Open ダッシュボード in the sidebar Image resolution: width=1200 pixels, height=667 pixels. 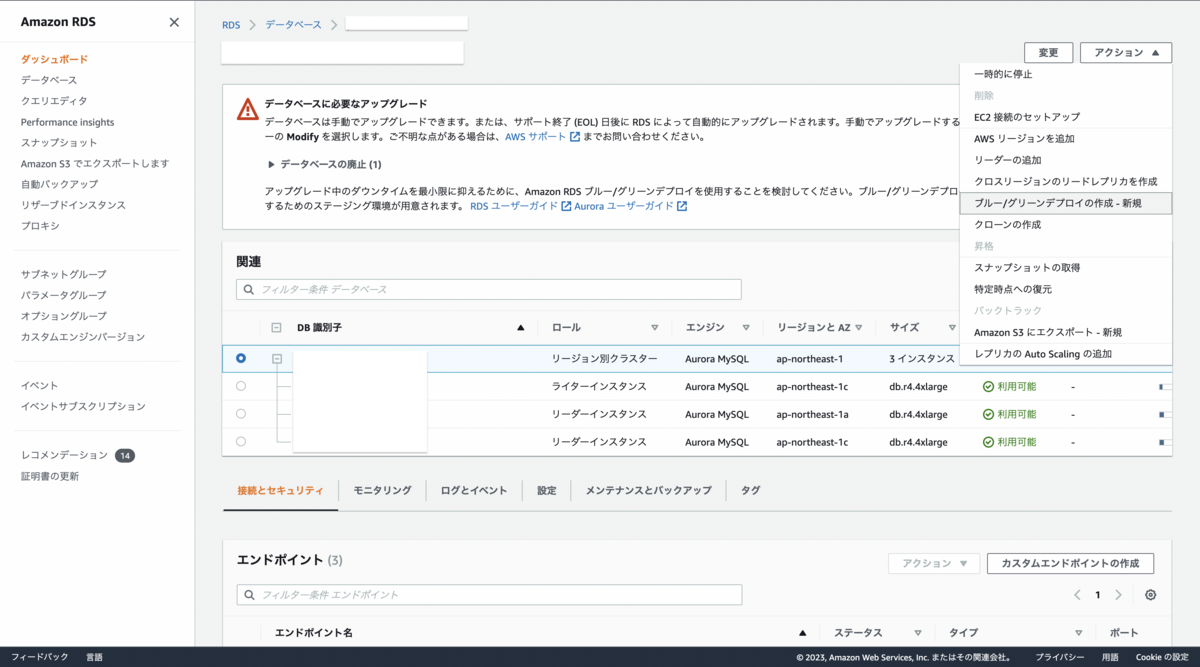pyautogui.click(x=54, y=59)
